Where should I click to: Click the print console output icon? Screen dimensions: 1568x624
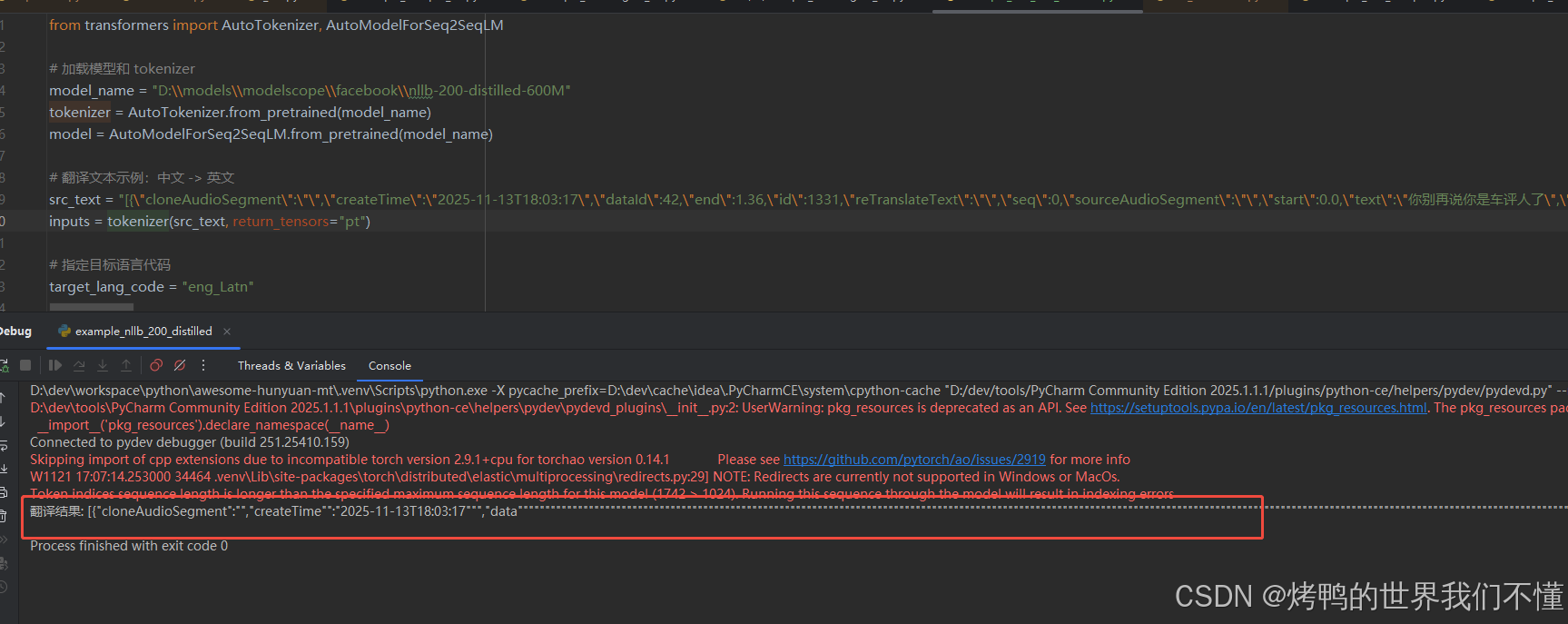[x=4, y=492]
